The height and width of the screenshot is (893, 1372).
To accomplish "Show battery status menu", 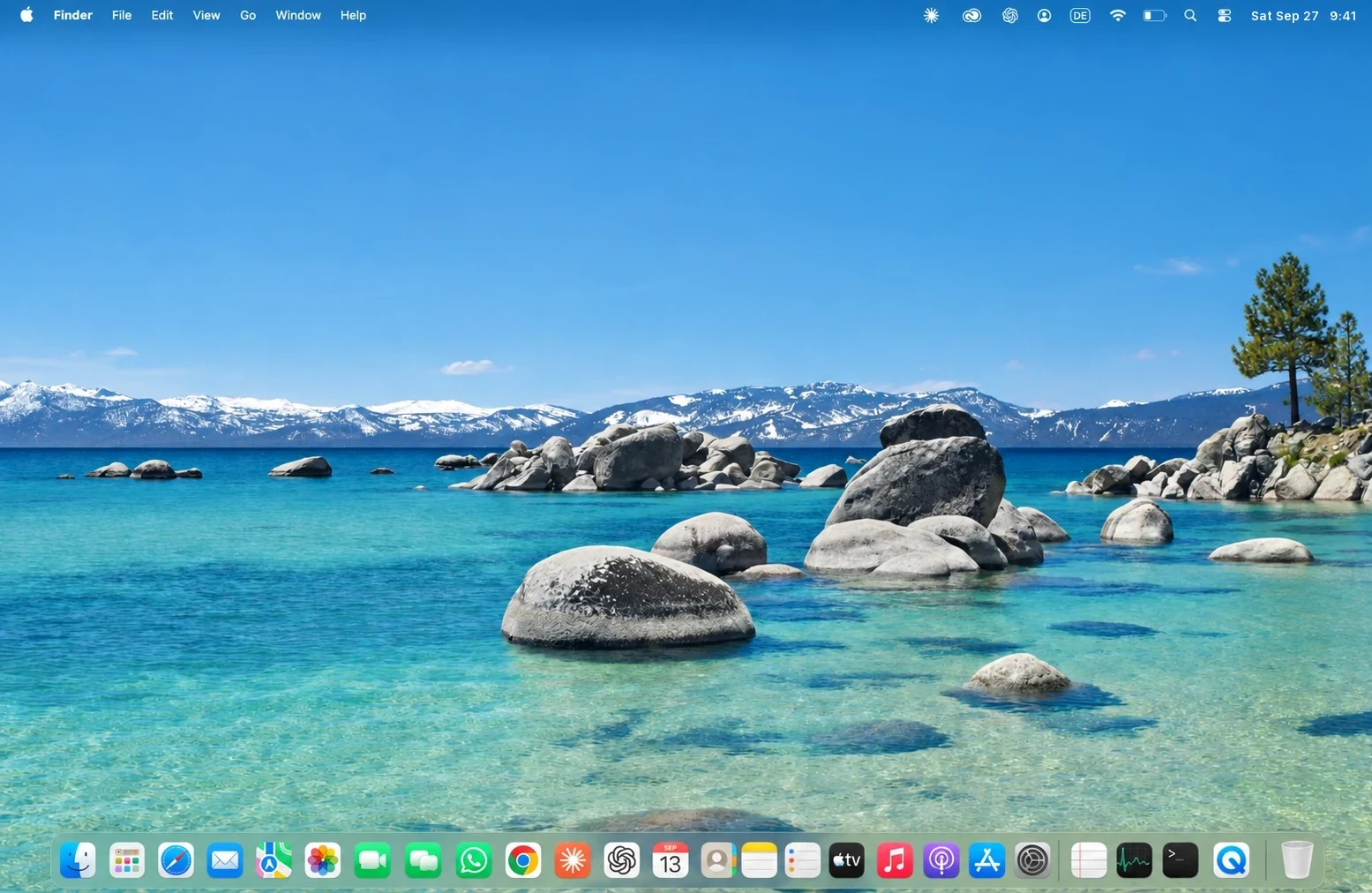I will [1154, 16].
